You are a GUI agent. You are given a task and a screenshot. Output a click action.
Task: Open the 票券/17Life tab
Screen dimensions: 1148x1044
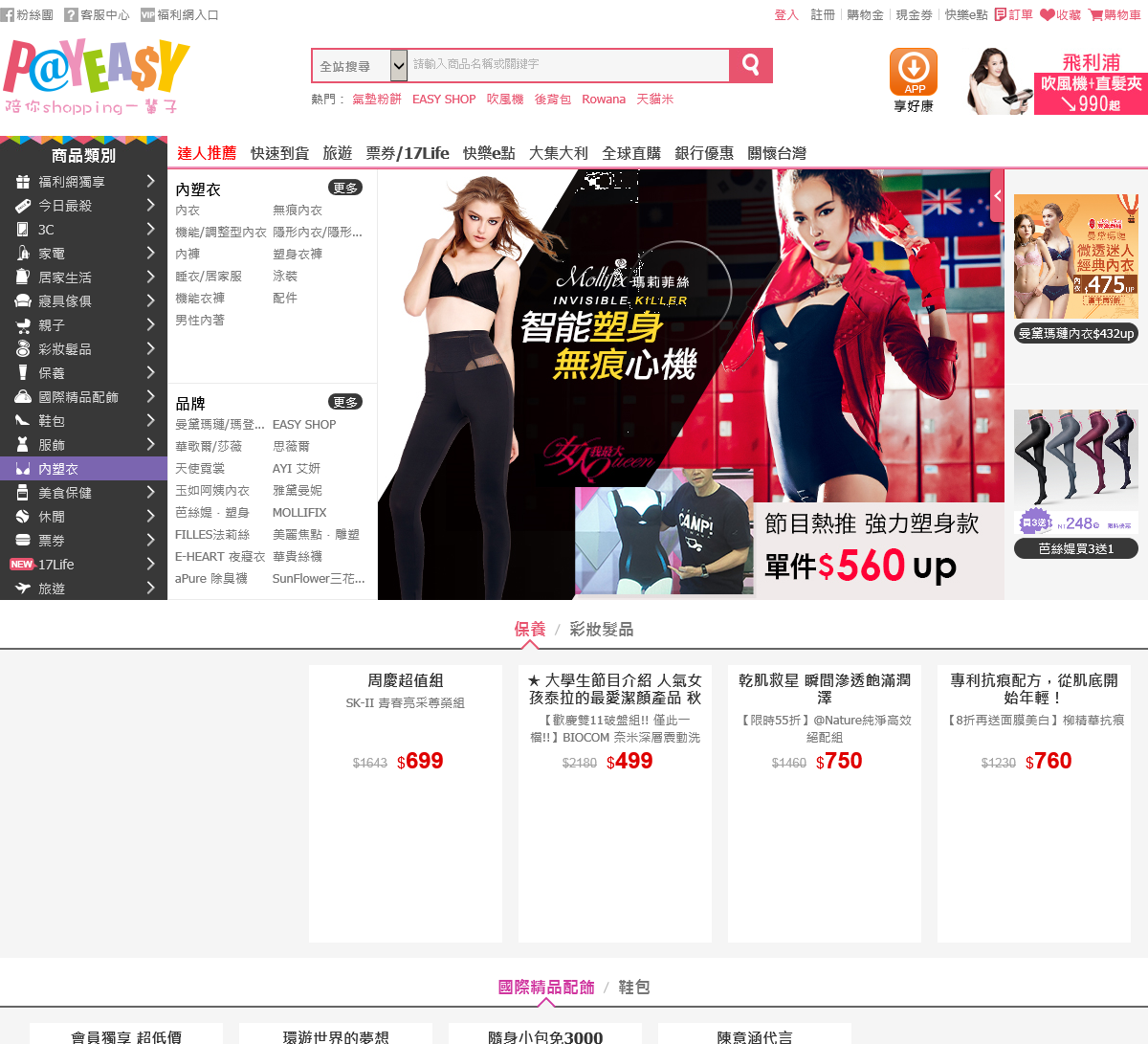pos(408,153)
